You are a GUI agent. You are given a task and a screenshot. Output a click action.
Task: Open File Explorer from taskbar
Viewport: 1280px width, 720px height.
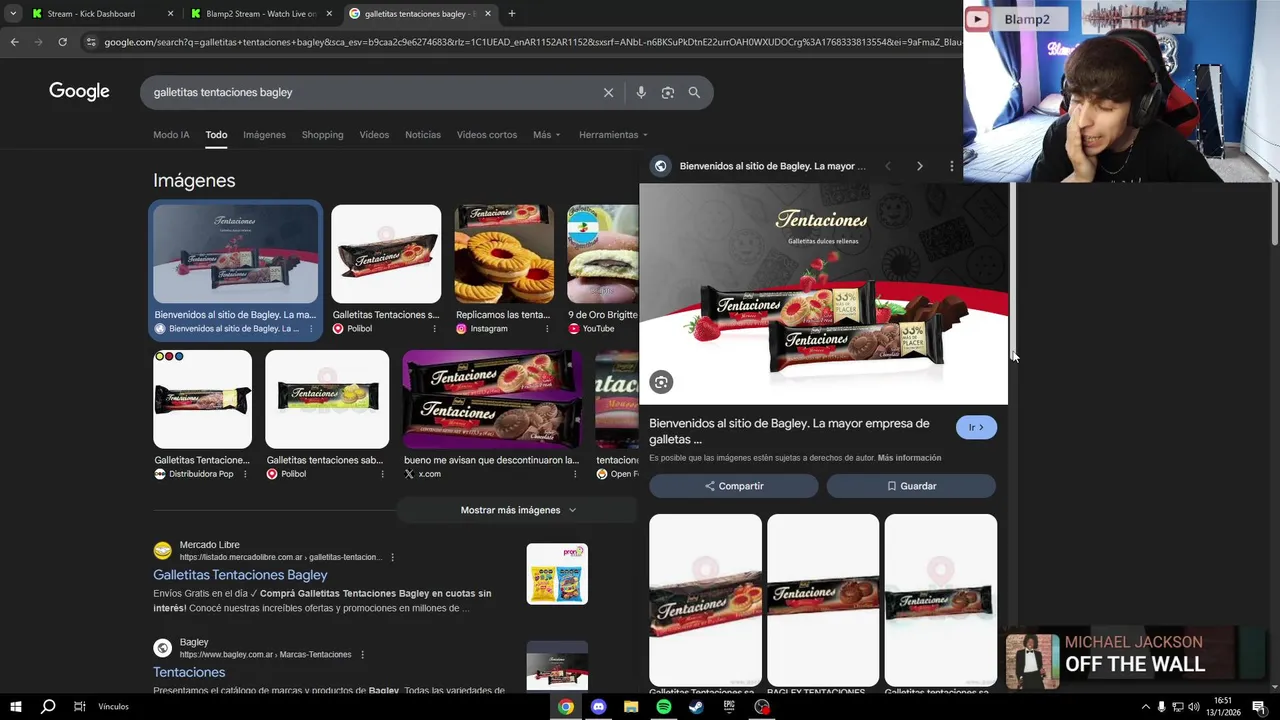tap(631, 706)
